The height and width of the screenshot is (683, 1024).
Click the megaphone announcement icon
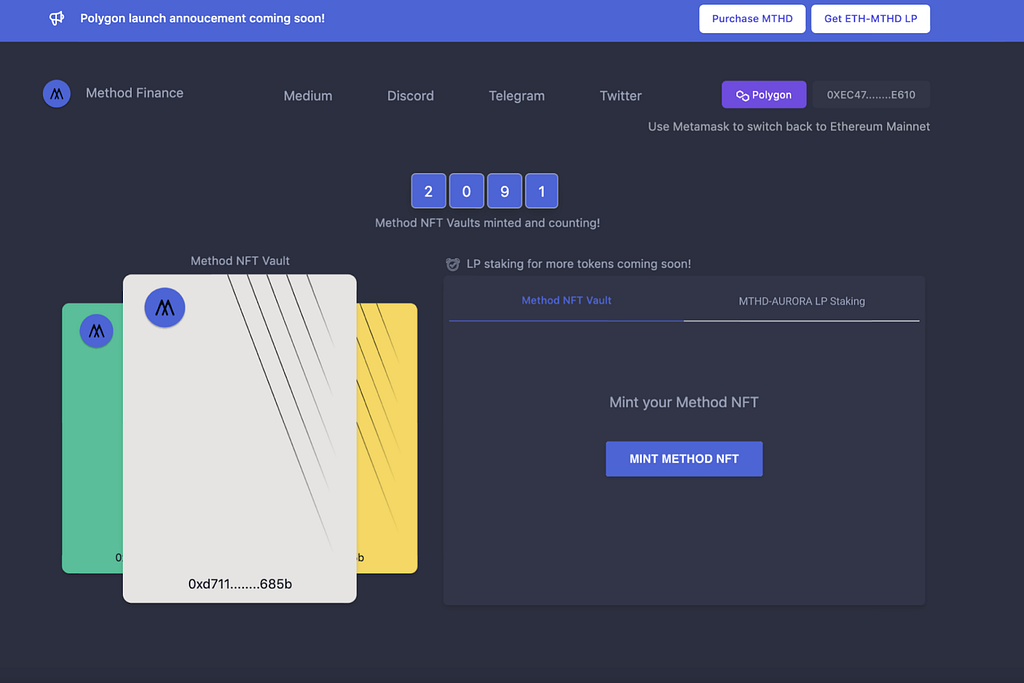click(x=57, y=18)
